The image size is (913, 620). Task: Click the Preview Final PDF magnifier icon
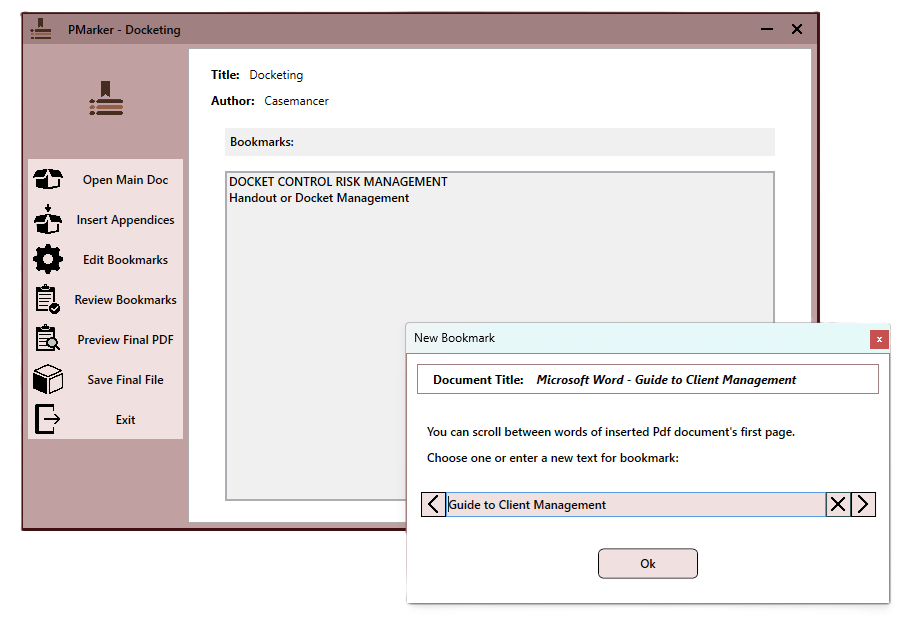[48, 340]
